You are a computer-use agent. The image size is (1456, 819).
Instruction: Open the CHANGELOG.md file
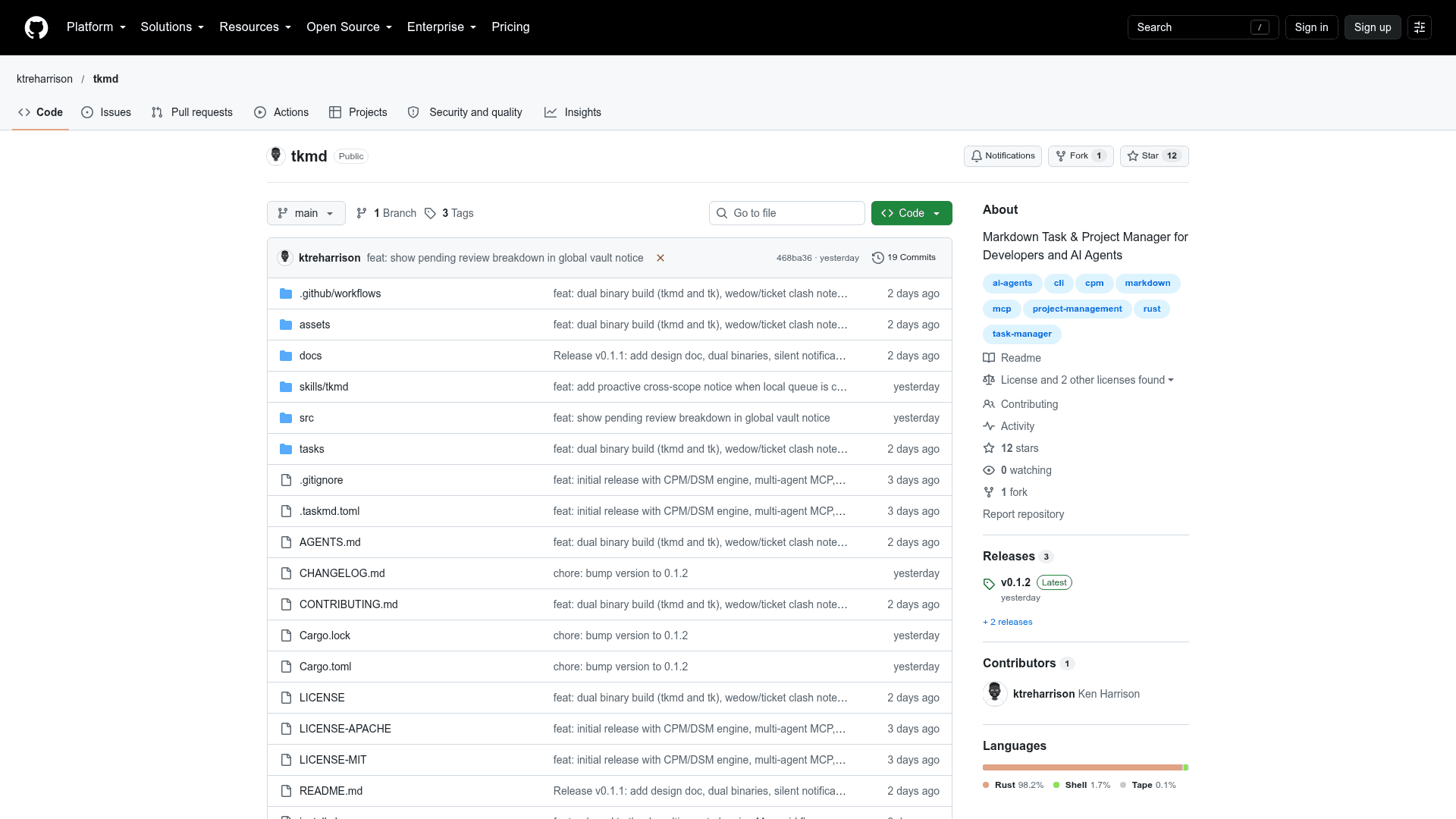342,573
